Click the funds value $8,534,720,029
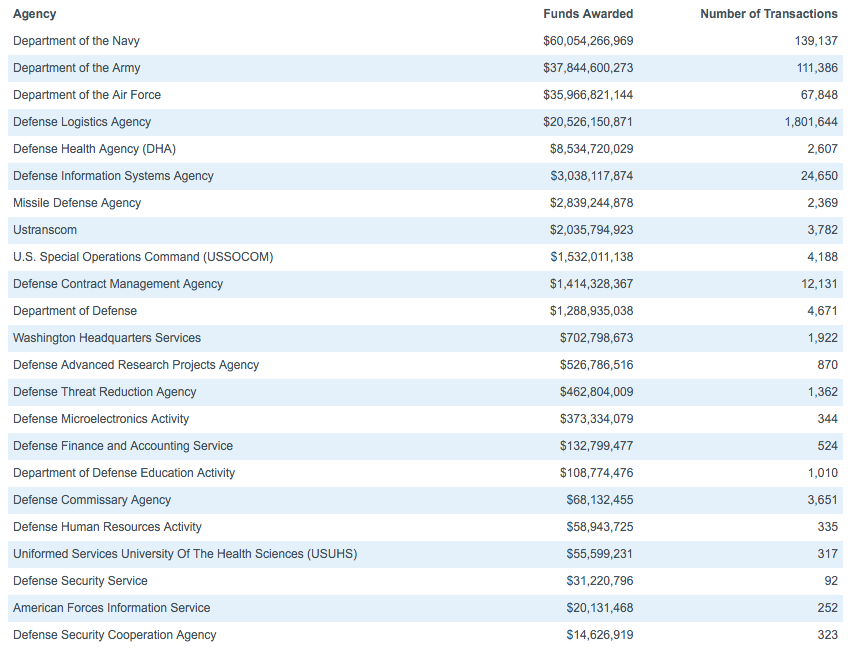Viewport: 850px width, 649px height. pyautogui.click(x=591, y=149)
